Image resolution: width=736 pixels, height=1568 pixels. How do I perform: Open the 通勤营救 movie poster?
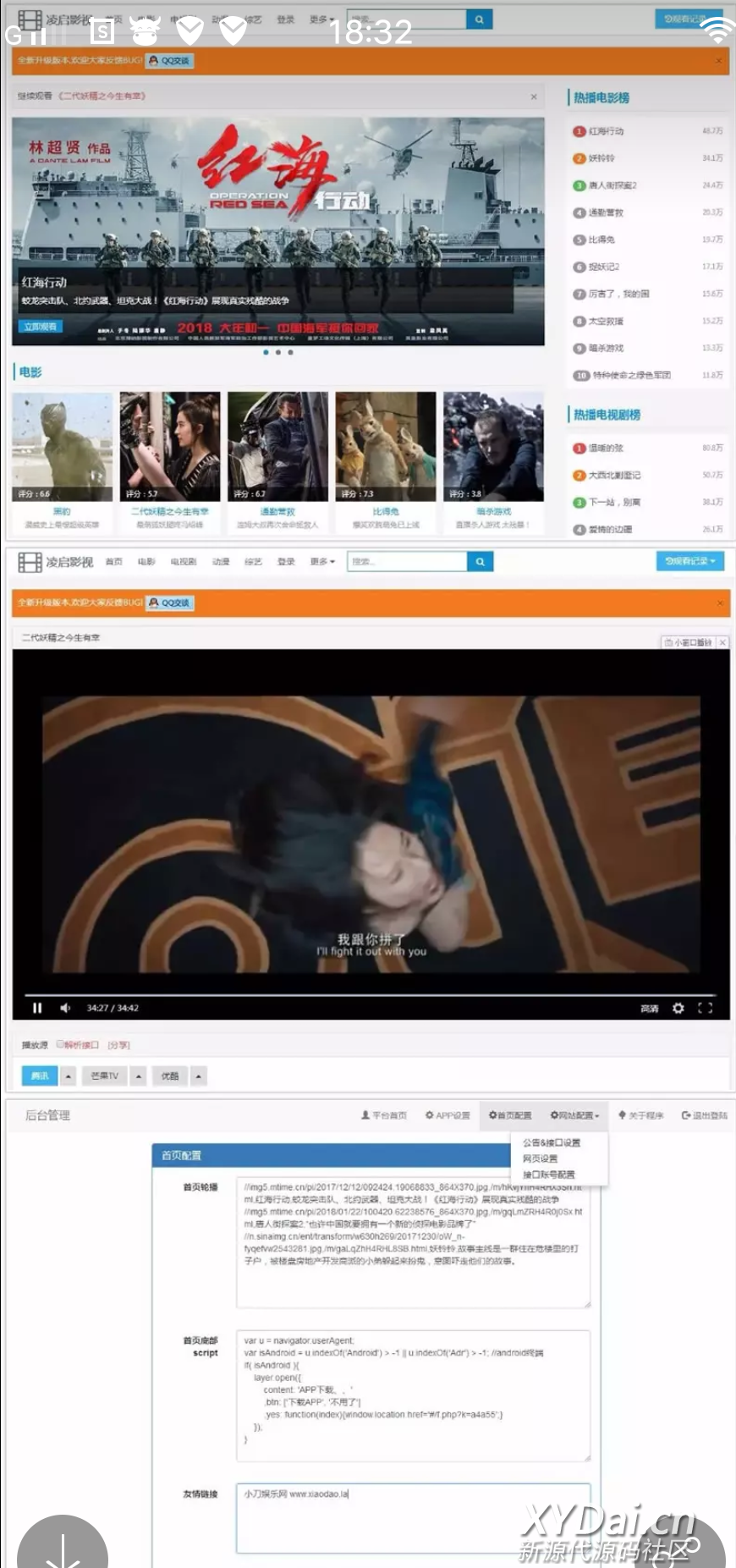[277, 446]
